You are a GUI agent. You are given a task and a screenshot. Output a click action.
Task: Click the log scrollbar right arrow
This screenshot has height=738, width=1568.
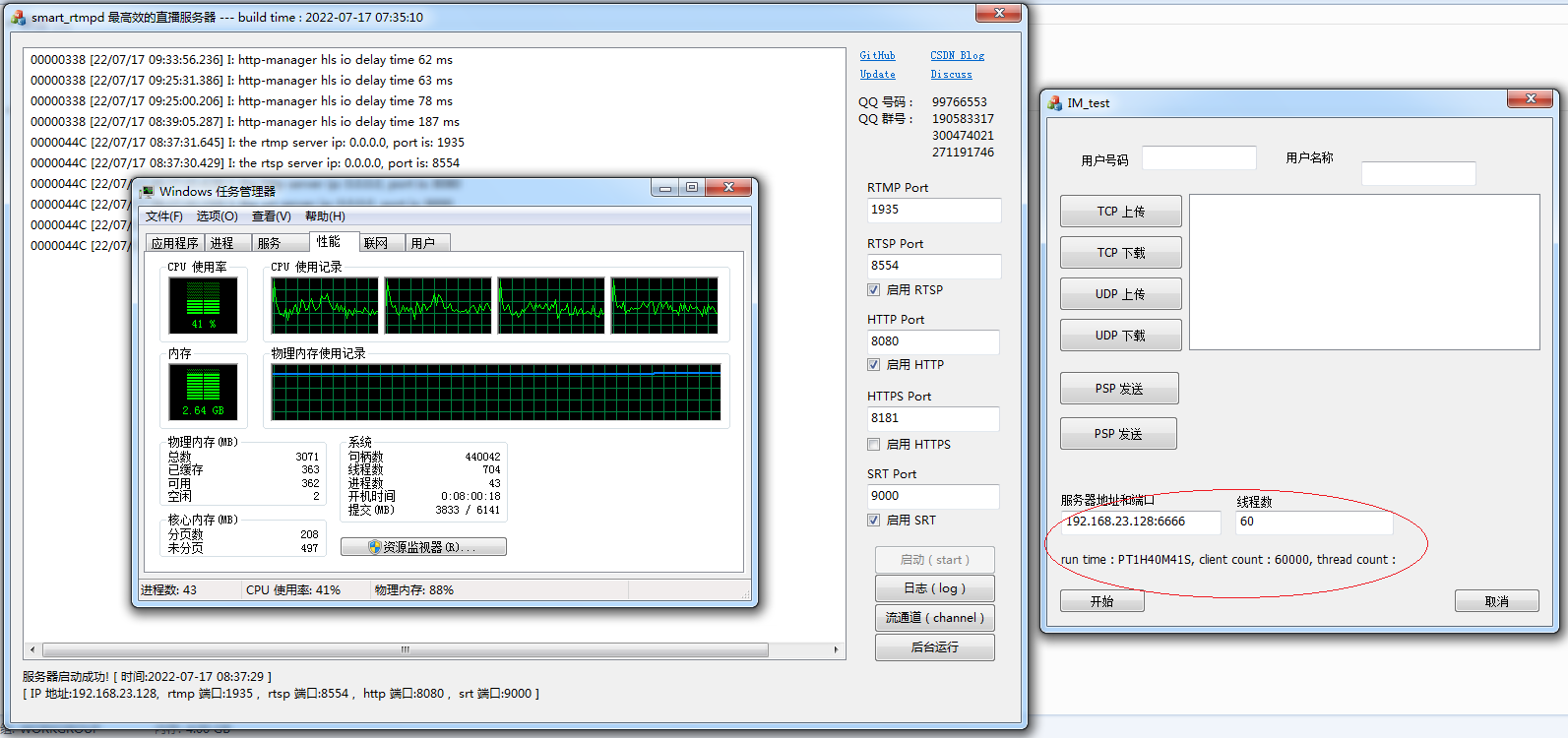836,649
